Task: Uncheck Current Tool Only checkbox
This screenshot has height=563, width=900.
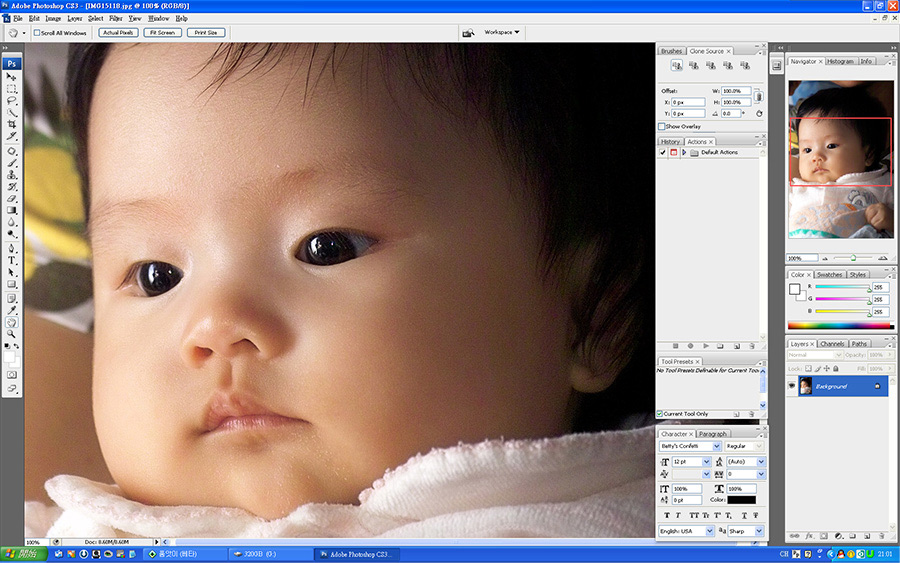Action: (661, 414)
